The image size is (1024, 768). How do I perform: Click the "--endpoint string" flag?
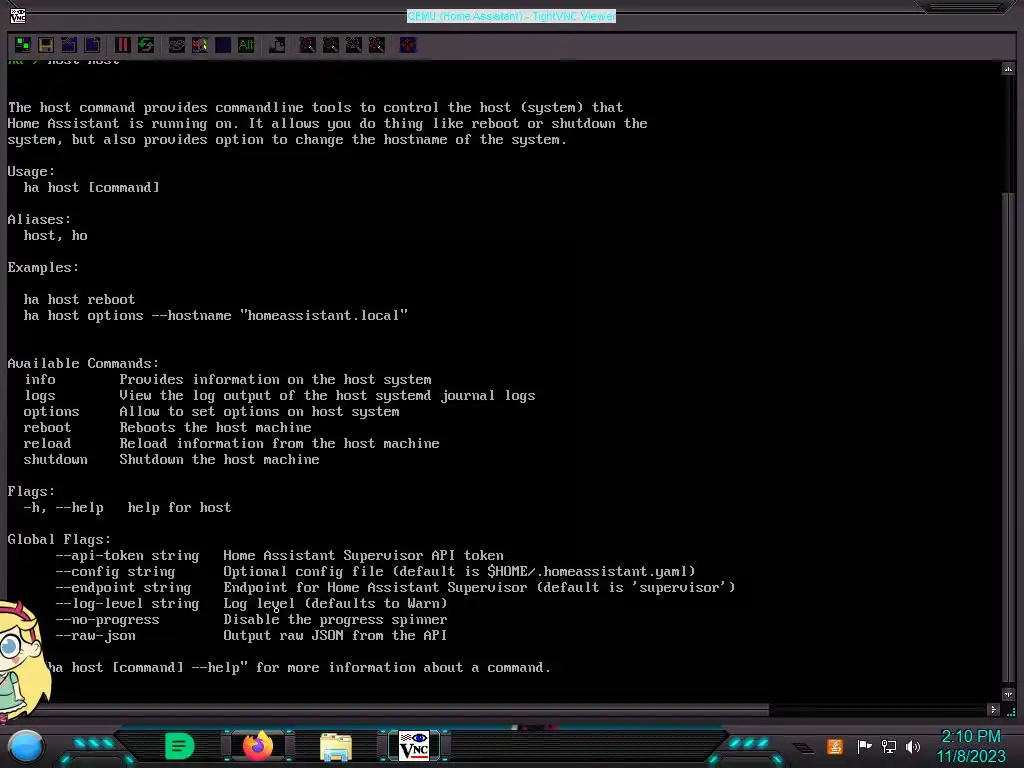(x=123, y=588)
